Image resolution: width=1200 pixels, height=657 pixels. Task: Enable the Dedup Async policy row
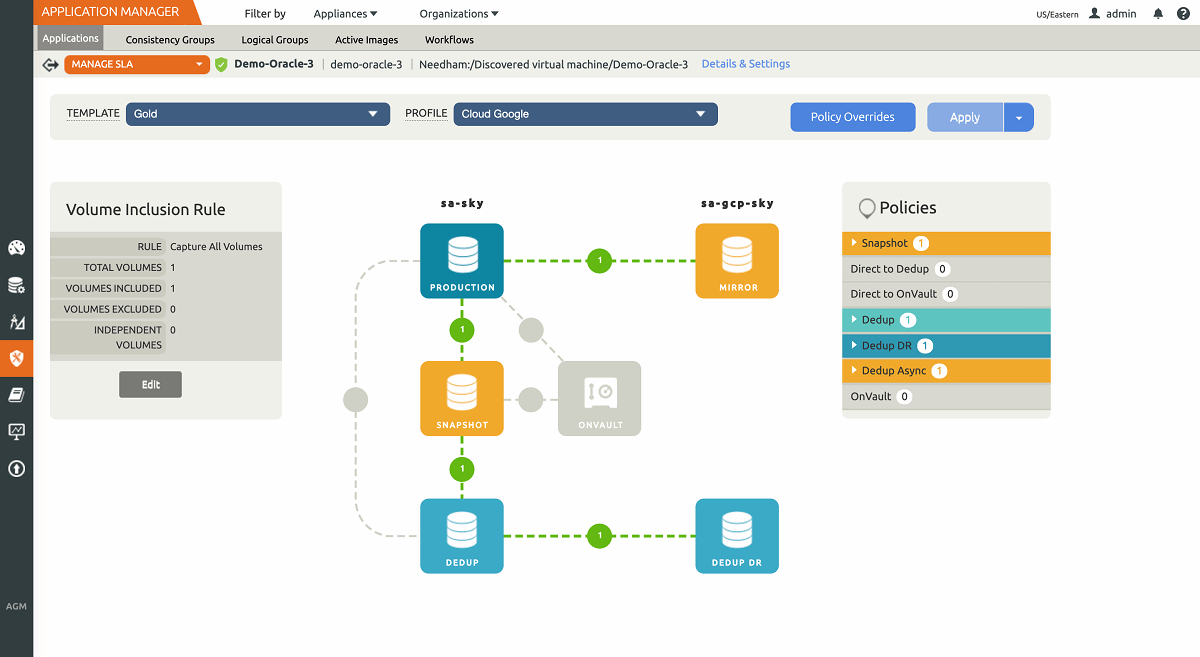[945, 370]
